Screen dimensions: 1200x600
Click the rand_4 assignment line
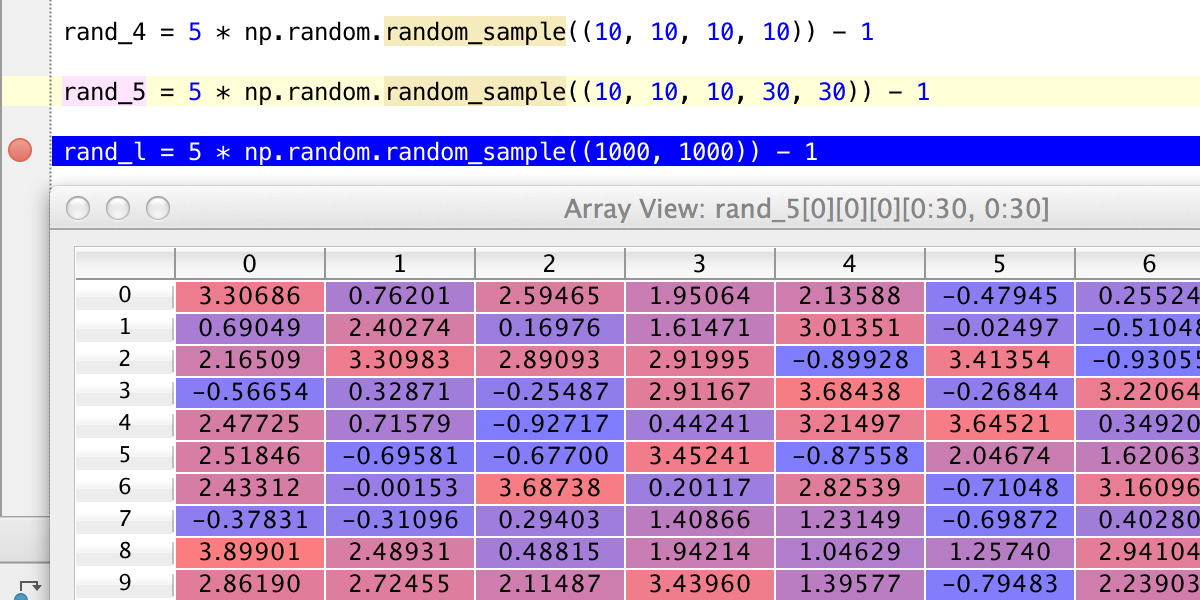tap(468, 32)
